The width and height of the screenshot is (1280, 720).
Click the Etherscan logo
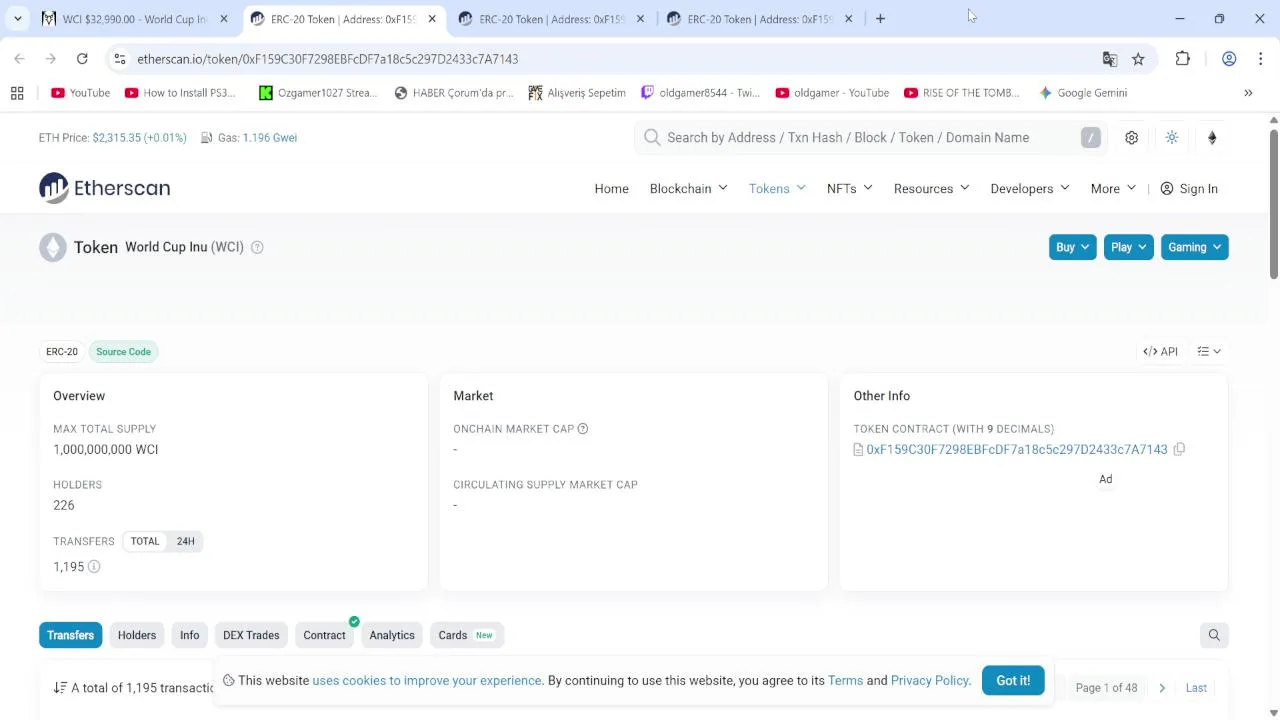click(105, 188)
